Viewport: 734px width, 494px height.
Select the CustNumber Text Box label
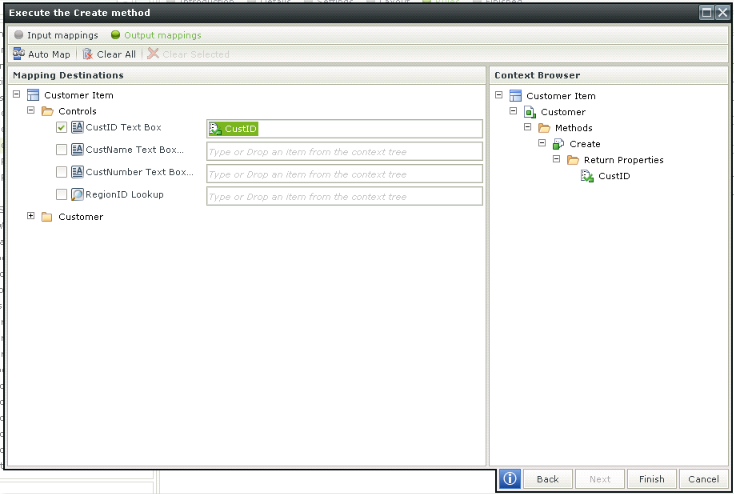[139, 172]
